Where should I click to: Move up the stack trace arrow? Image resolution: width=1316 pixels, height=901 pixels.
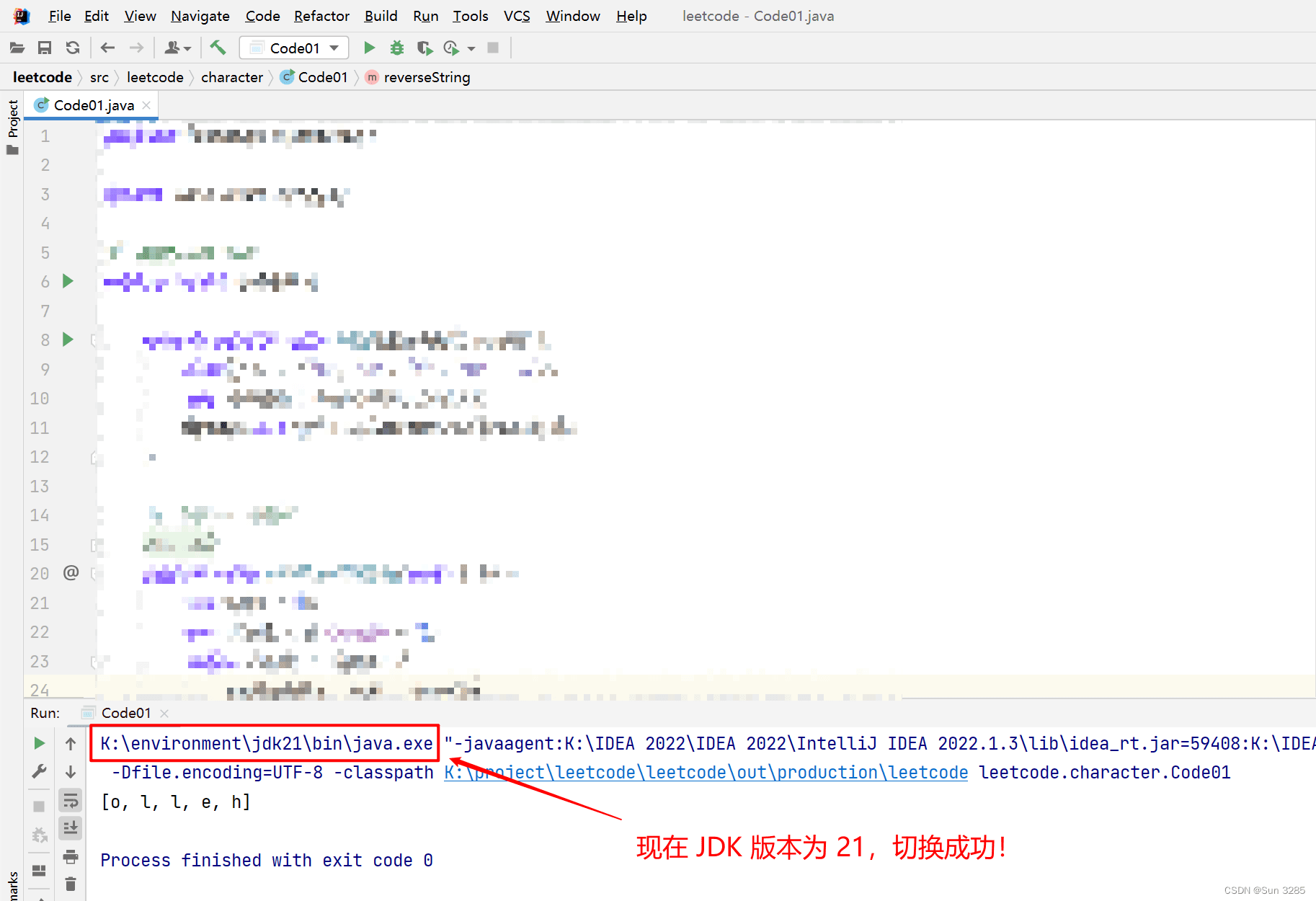coord(71,743)
